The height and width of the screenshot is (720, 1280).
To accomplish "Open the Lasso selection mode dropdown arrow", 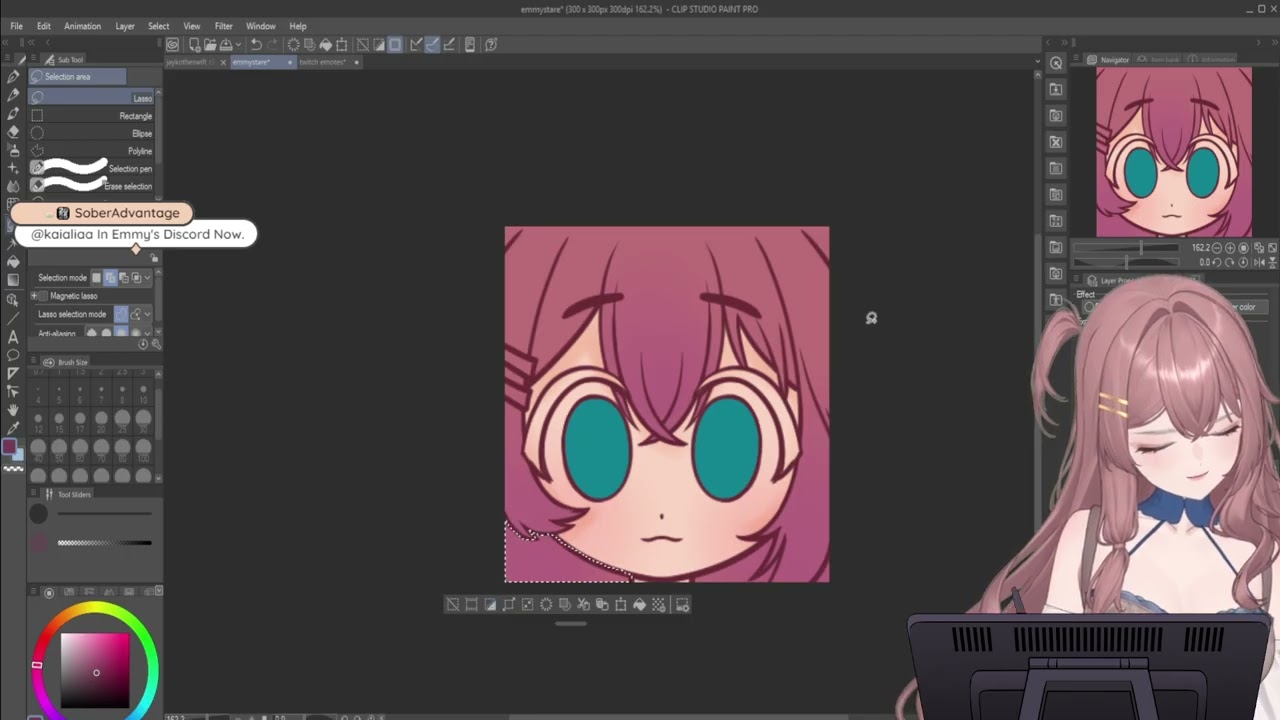I will pos(147,314).
